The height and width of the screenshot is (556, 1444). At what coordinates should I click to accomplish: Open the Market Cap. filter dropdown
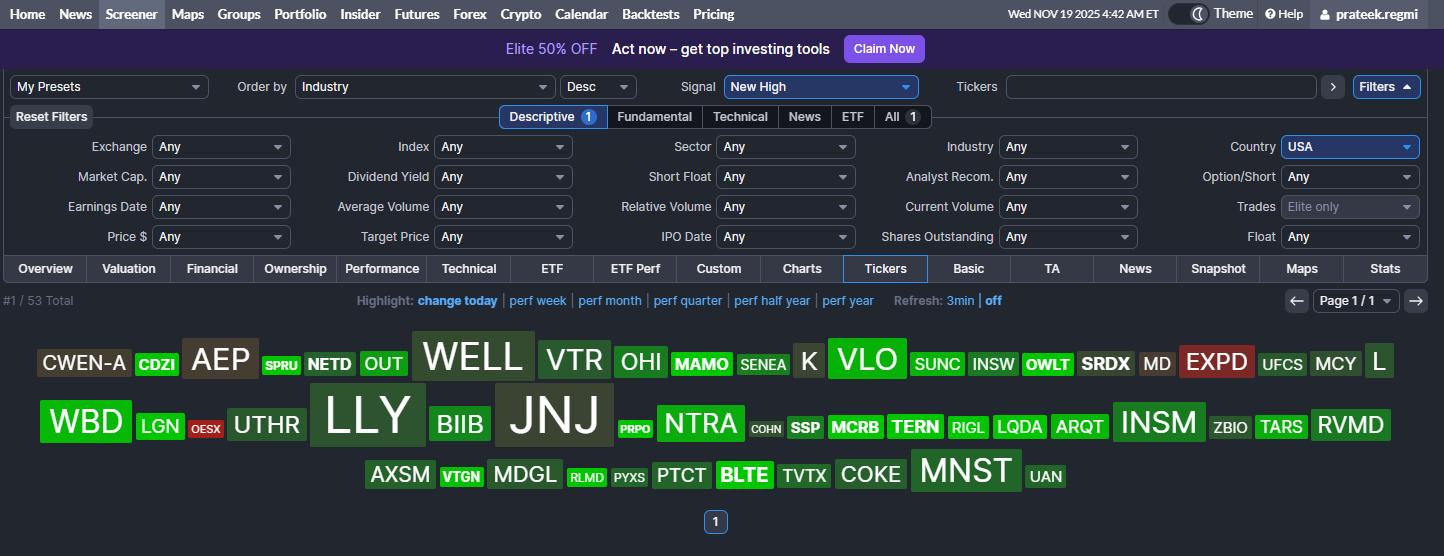(x=221, y=177)
